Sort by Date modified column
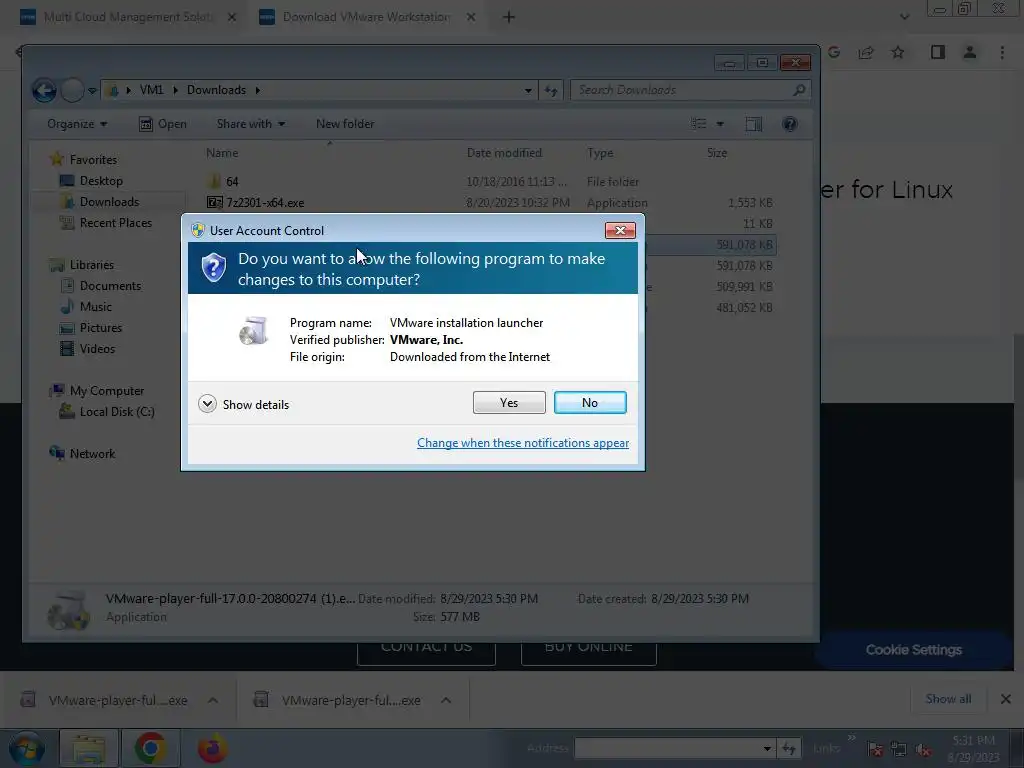Image resolution: width=1024 pixels, height=768 pixels. 504,153
